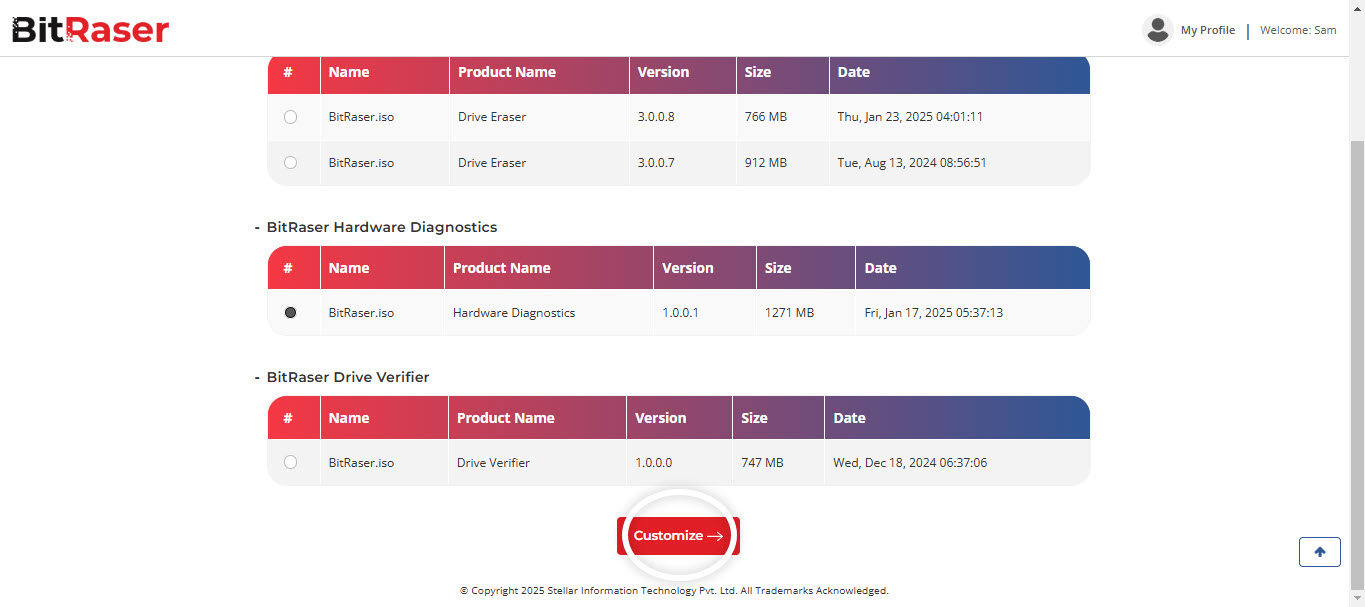Click BitRaser.iso in the Hardware Diagnostics row
Screen dimensions: 1365x607
coord(361,313)
